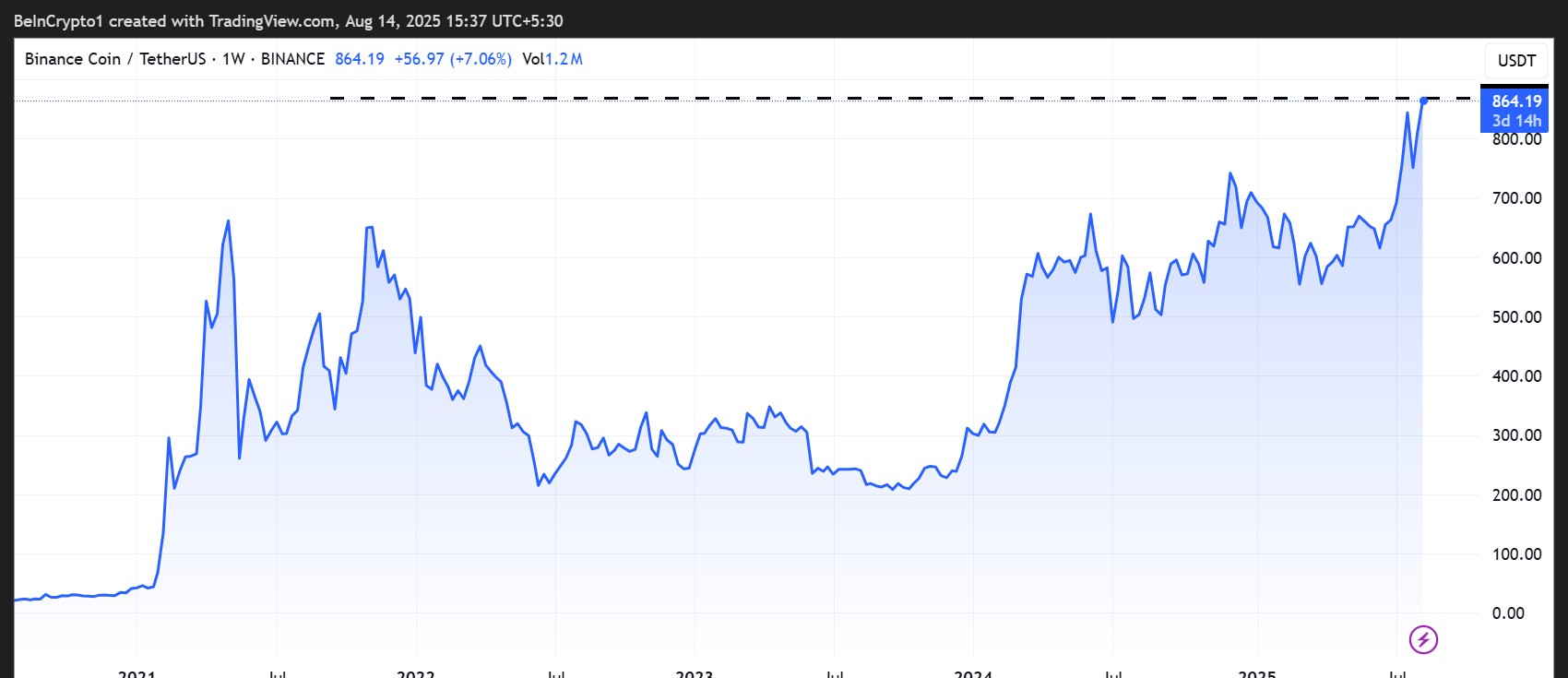Click the 0.00 price axis label
Screen dimensions: 1568x678
(1508, 613)
